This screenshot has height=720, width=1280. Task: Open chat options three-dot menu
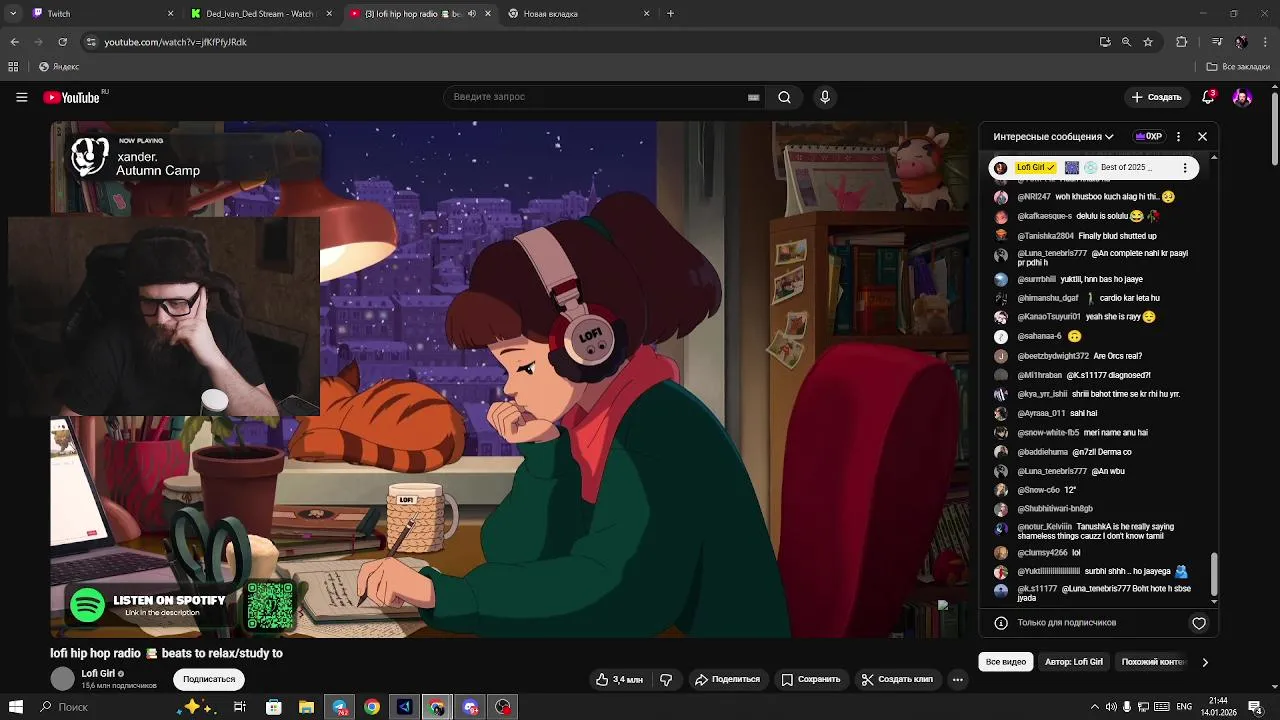click(x=1178, y=136)
